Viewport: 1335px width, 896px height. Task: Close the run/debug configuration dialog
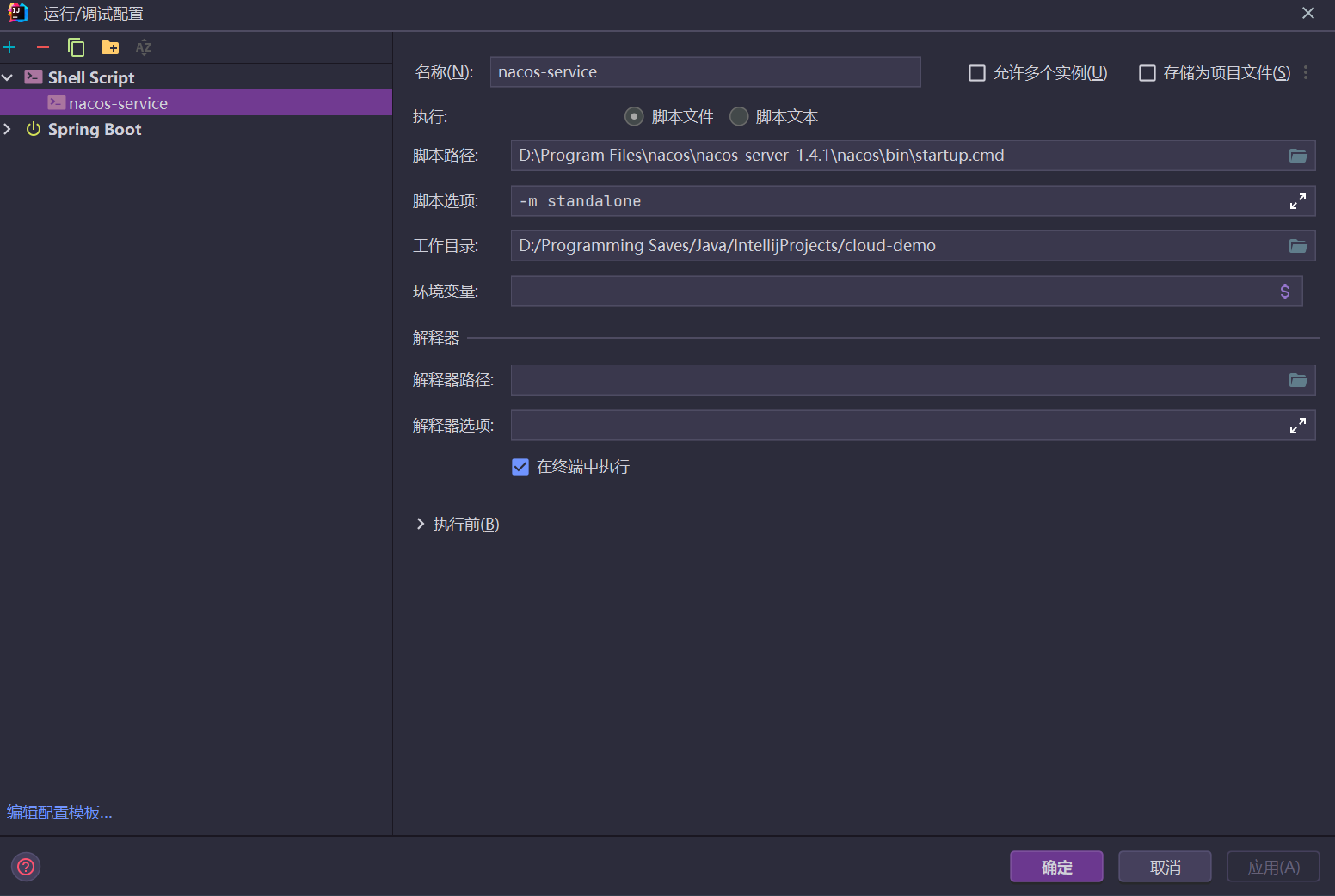[1308, 13]
